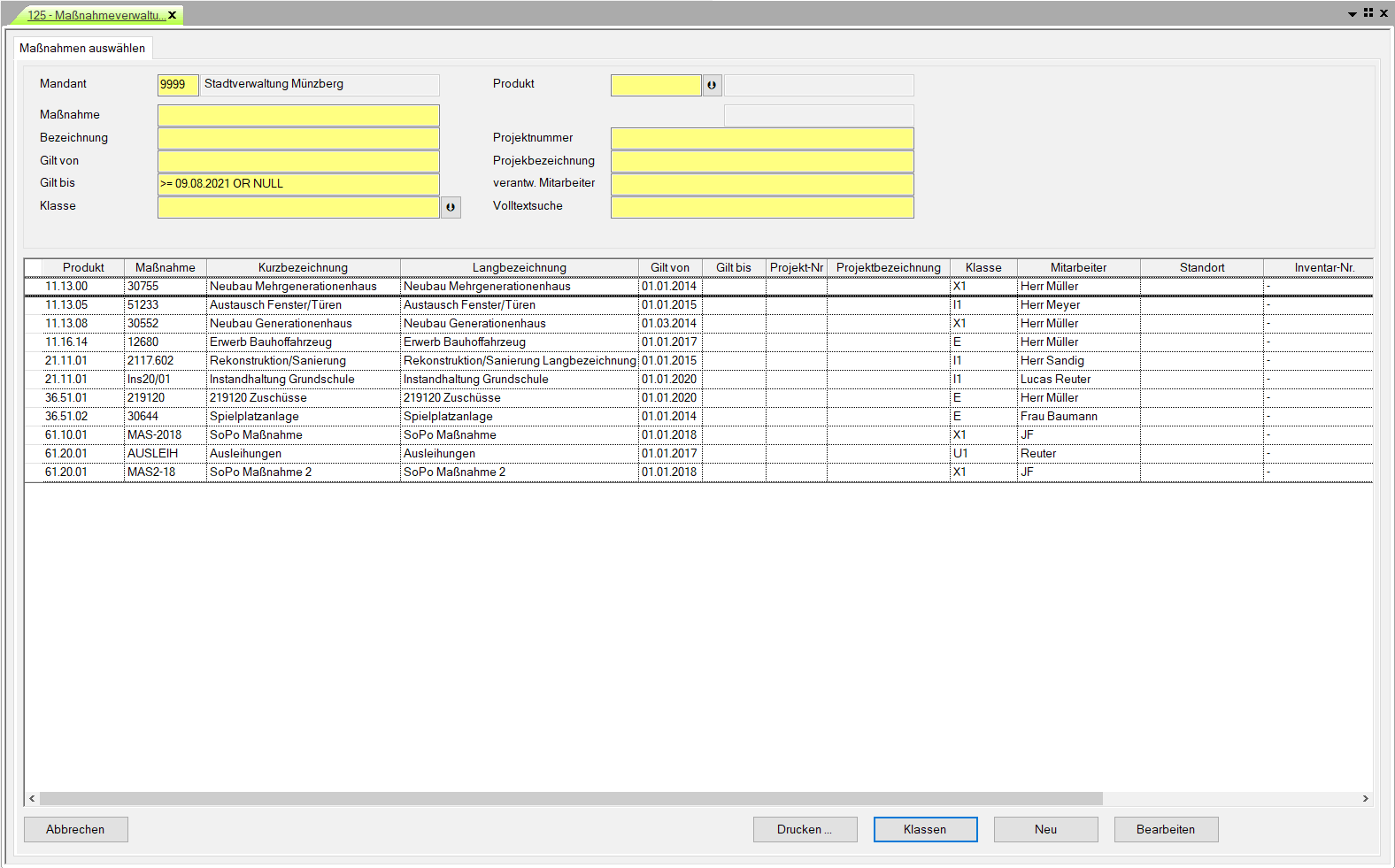
Task: Click the Bearbeiten button
Action: tap(1166, 829)
